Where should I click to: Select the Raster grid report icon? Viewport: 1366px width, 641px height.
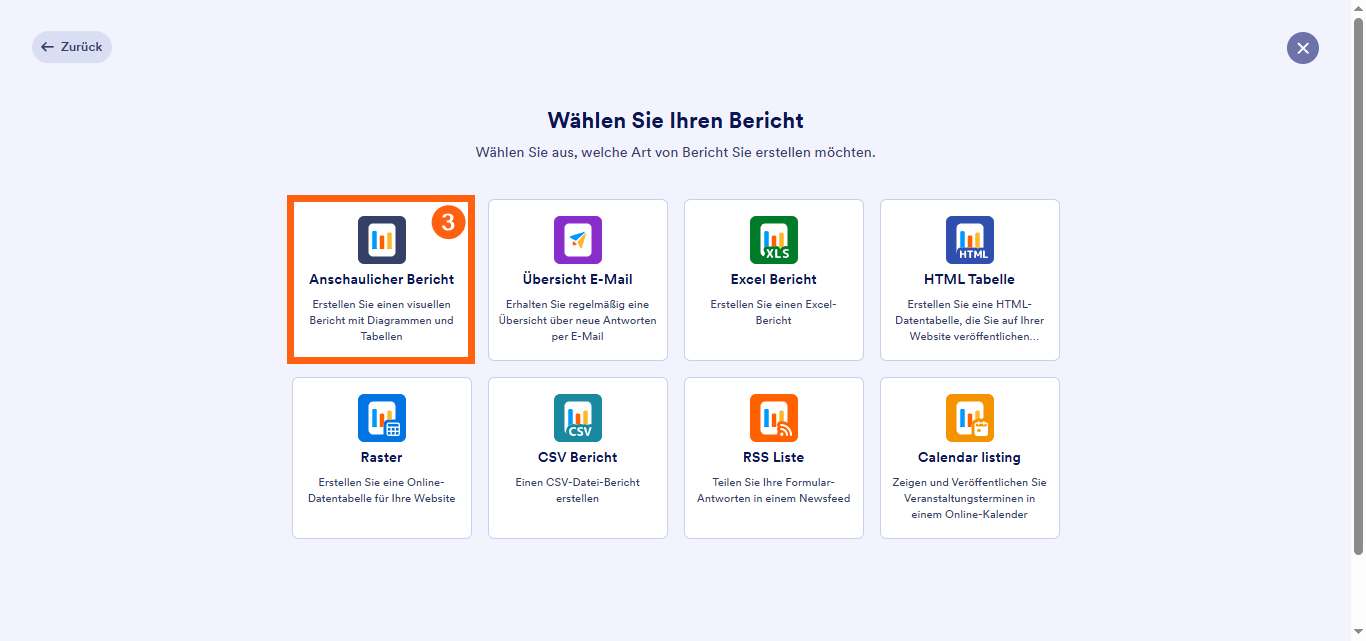tap(381, 417)
